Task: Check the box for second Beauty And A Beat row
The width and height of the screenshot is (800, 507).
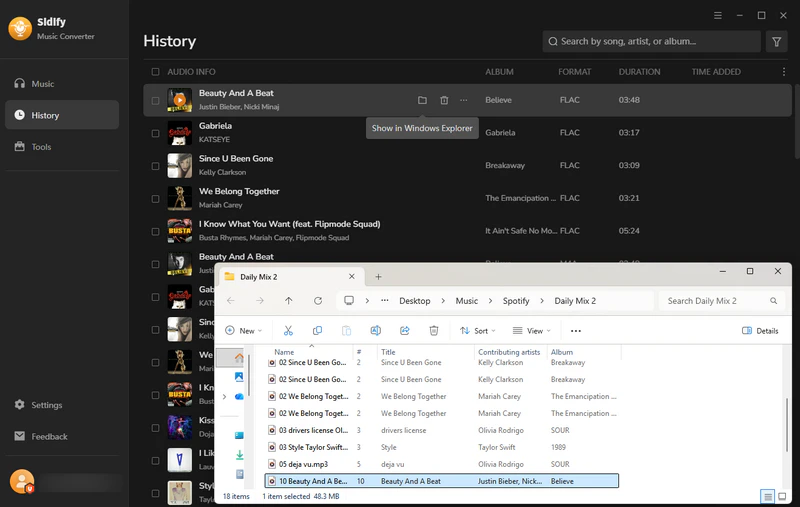Action: click(155, 264)
